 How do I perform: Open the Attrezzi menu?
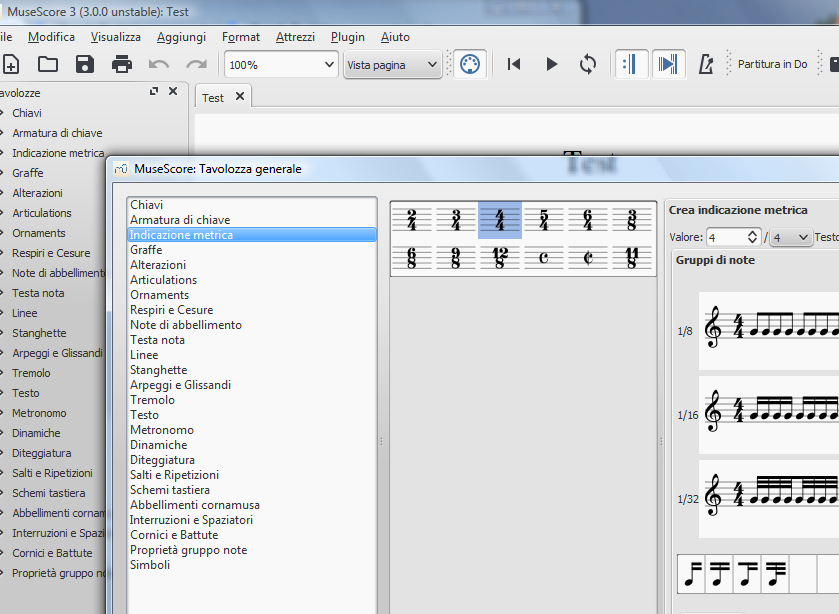[x=295, y=37]
